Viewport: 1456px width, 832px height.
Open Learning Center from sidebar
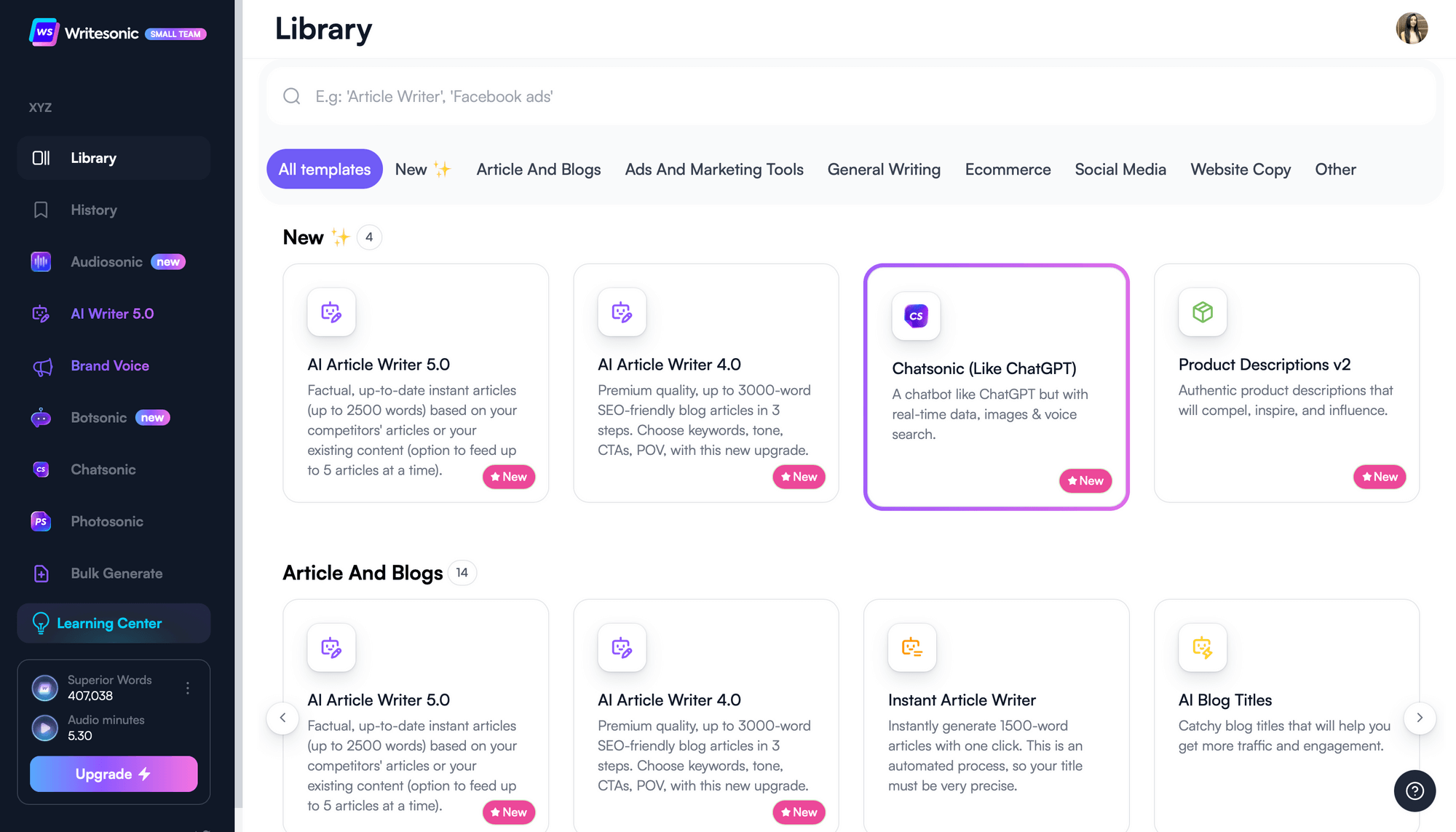pos(113,622)
